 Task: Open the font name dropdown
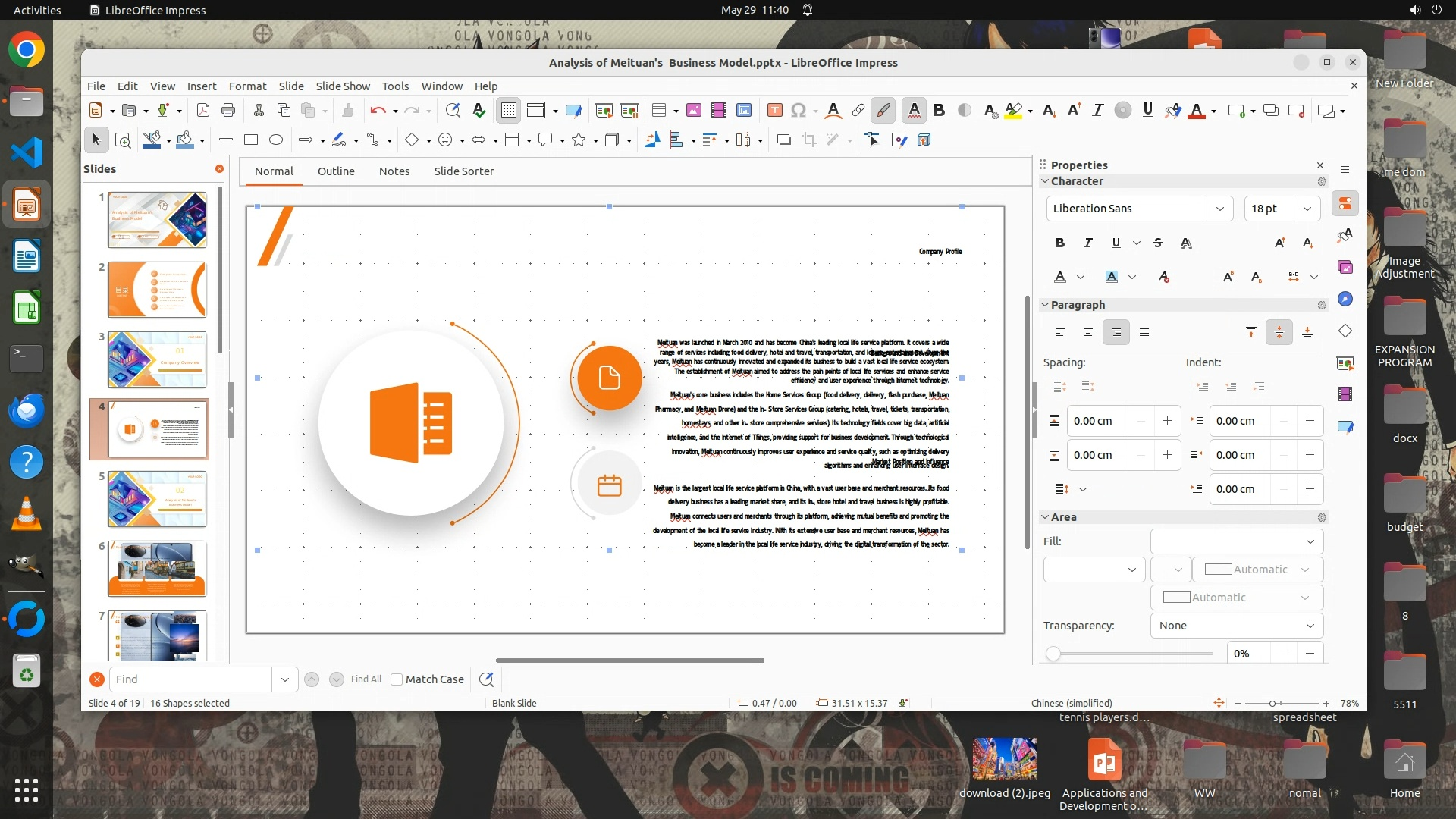click(x=1219, y=209)
